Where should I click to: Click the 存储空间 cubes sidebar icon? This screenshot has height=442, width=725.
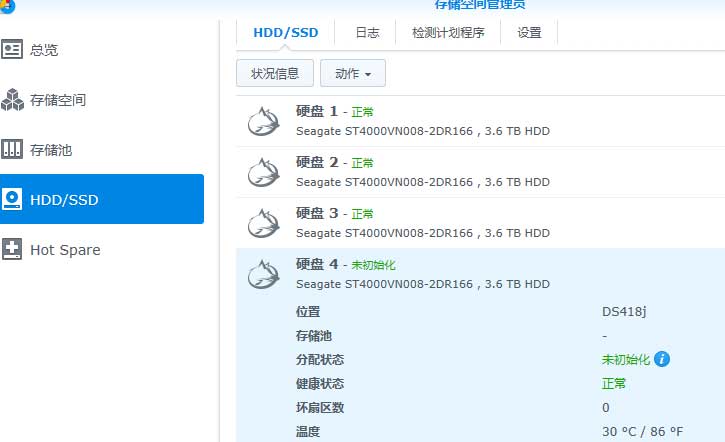coord(12,99)
